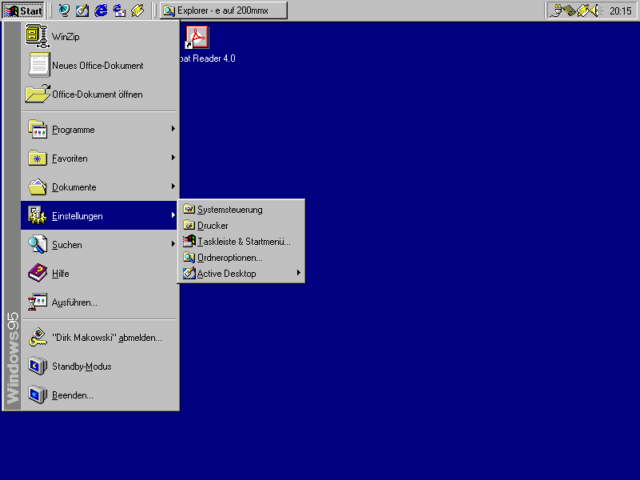
Task: Click the Active Desktop icon
Action: click(189, 273)
